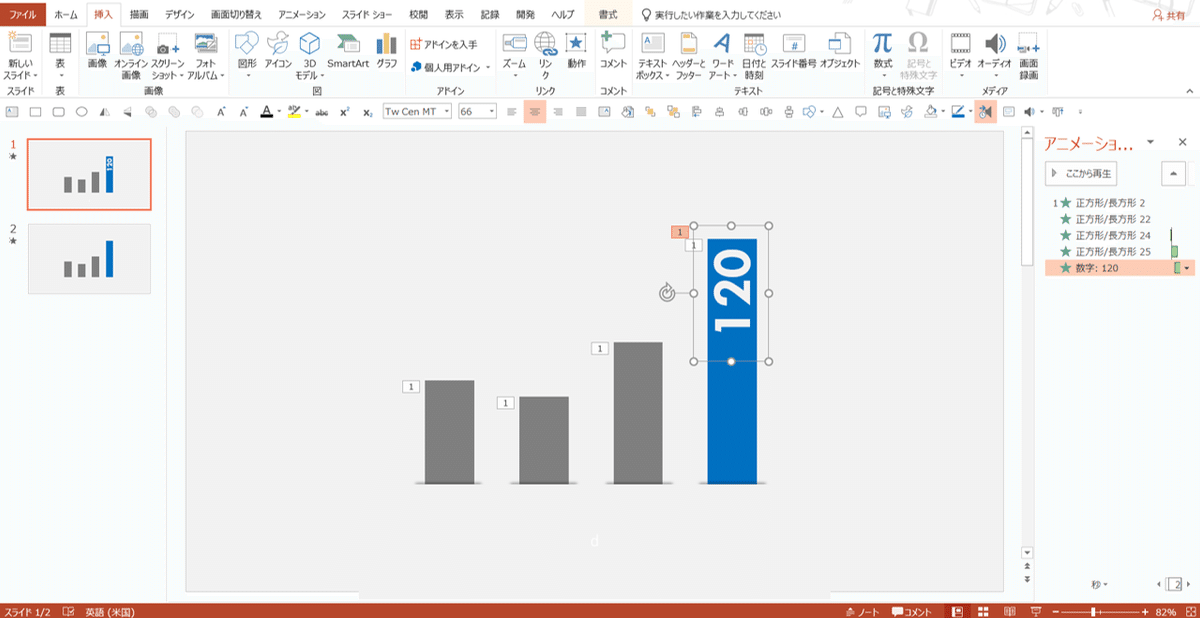Open the Tw Cen MT font dropdown
The image size is (1200, 618).
tap(447, 112)
